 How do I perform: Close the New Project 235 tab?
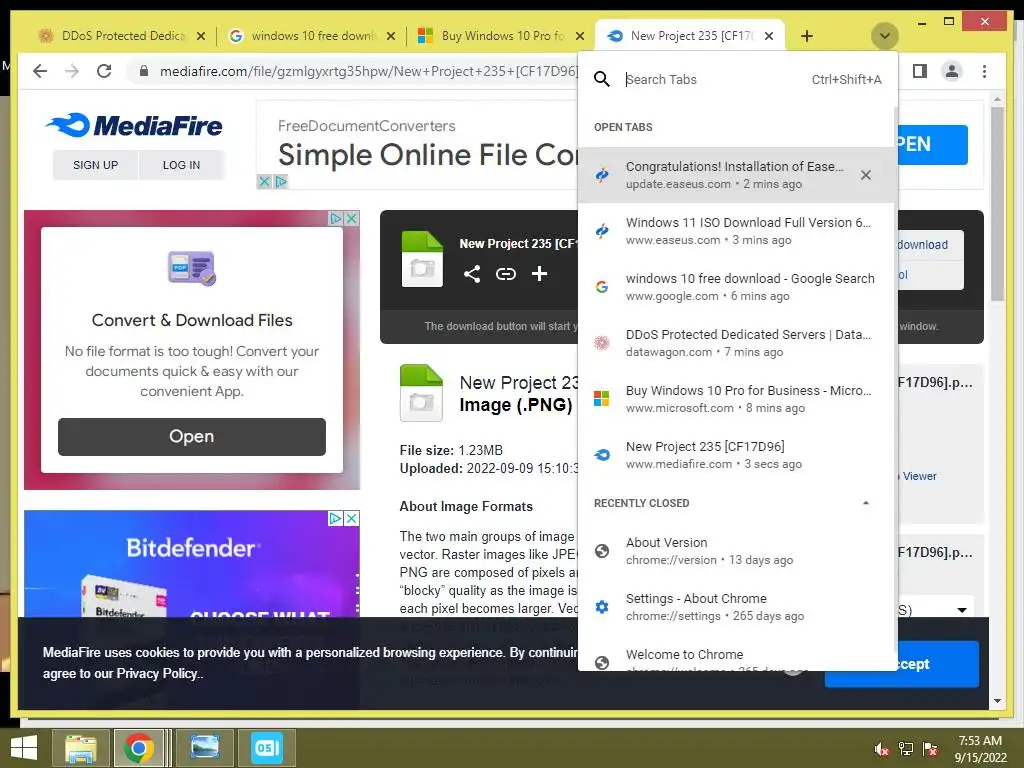(769, 36)
